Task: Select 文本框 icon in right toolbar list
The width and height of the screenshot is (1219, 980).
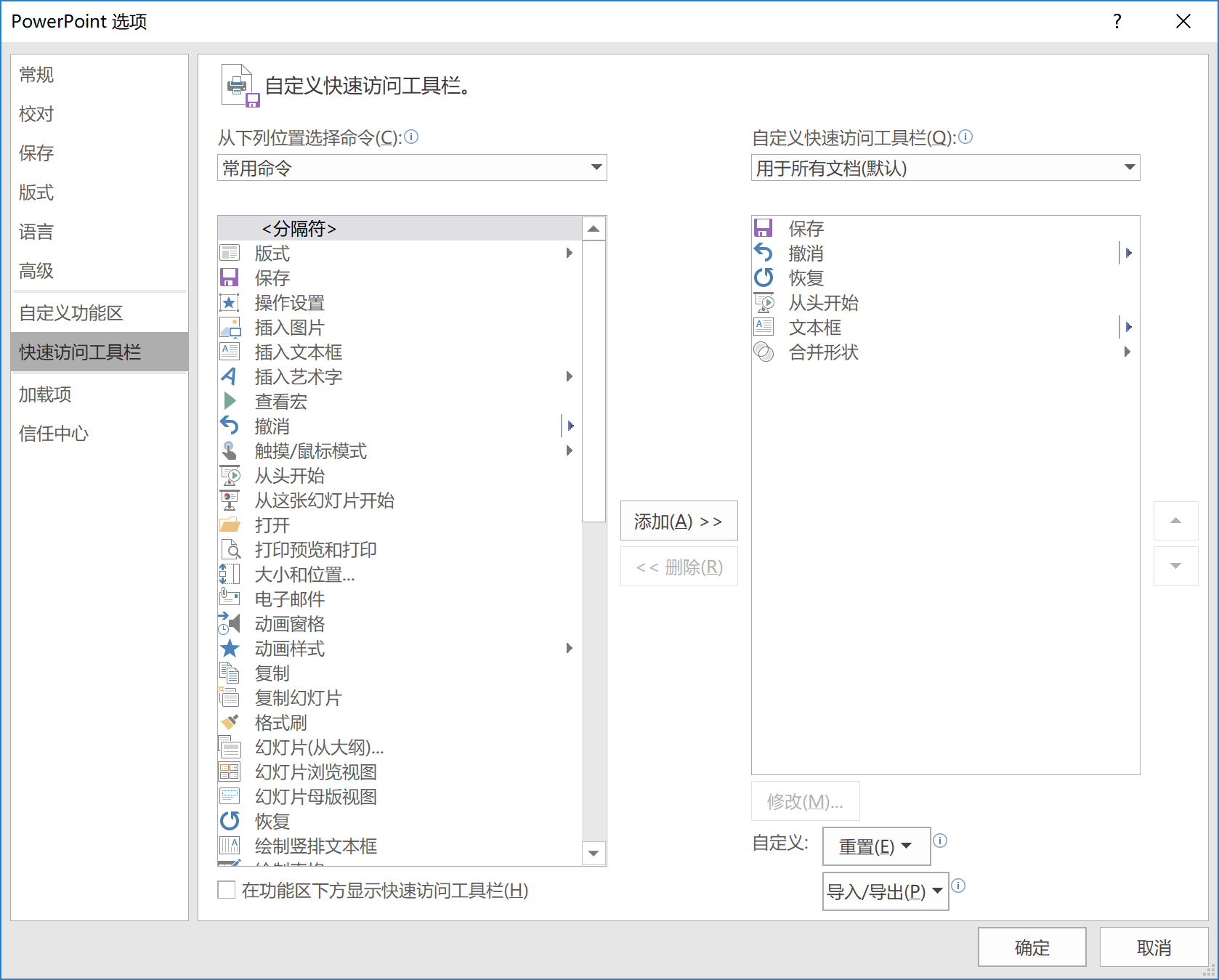Action: click(x=764, y=327)
